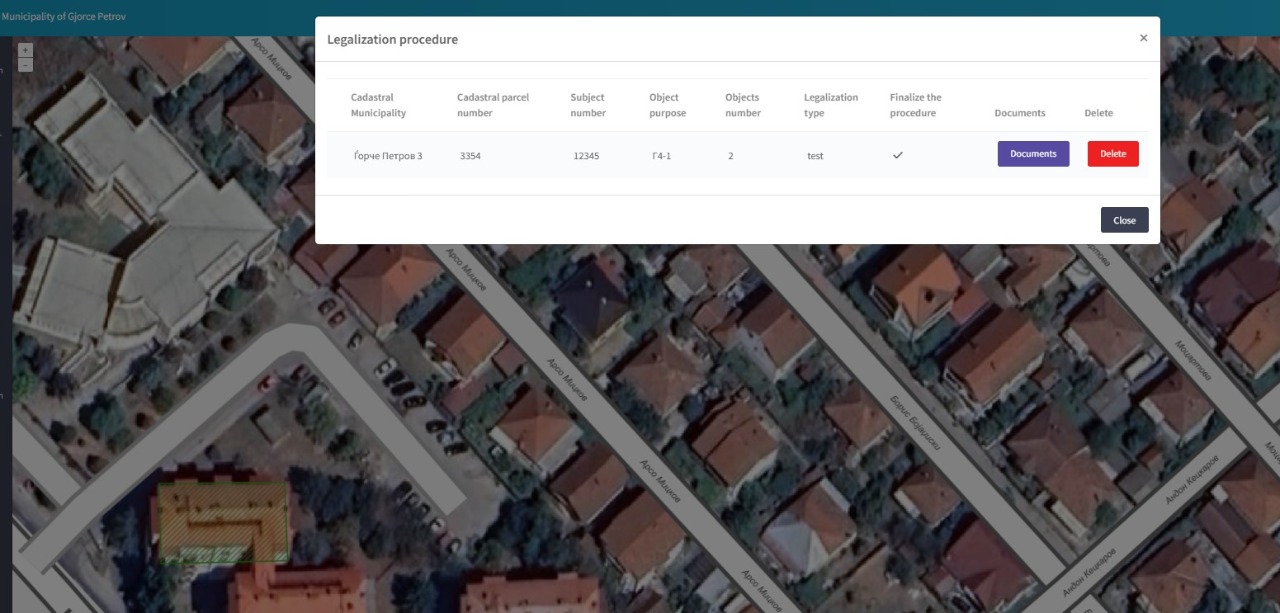Screen dimensions: 1280x613
Task: Click the objects number value 2
Action: click(731, 156)
